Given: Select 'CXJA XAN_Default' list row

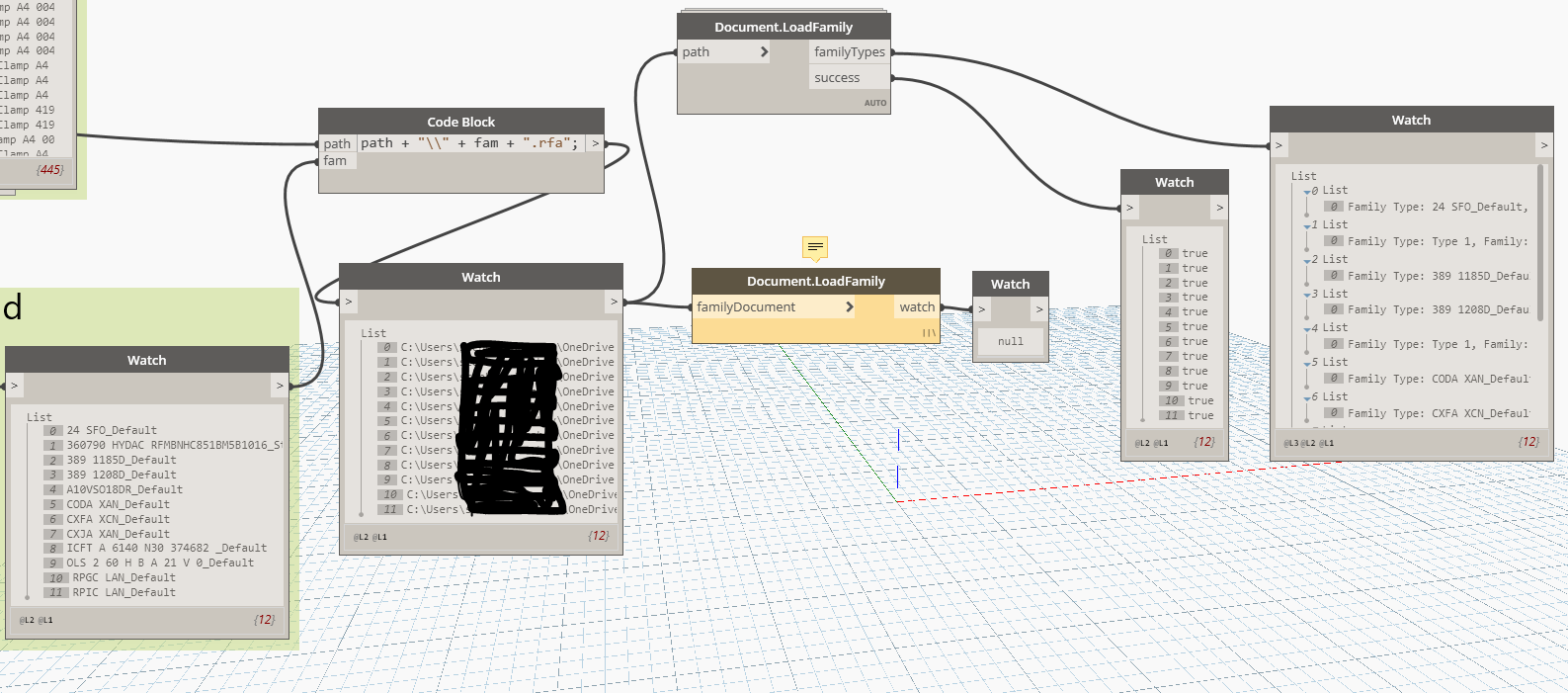Looking at the screenshot, I should pos(118,534).
